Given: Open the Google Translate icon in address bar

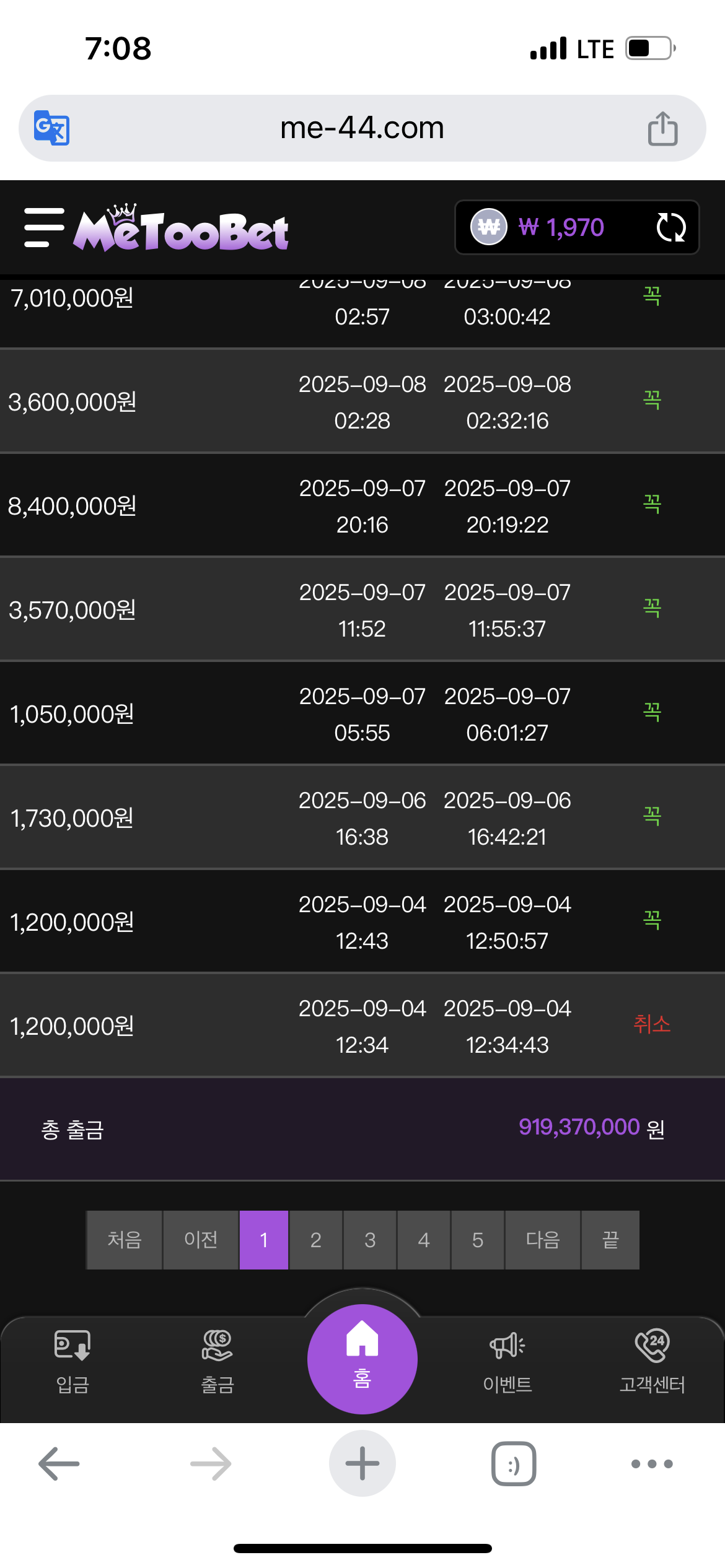Looking at the screenshot, I should [x=51, y=128].
